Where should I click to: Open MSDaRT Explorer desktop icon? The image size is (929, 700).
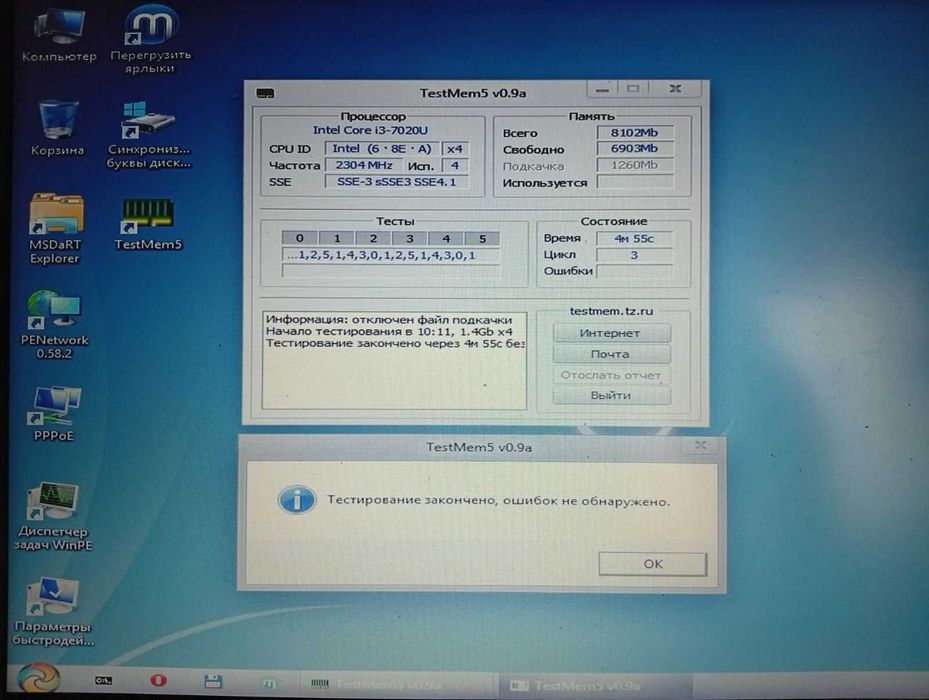click(55, 228)
